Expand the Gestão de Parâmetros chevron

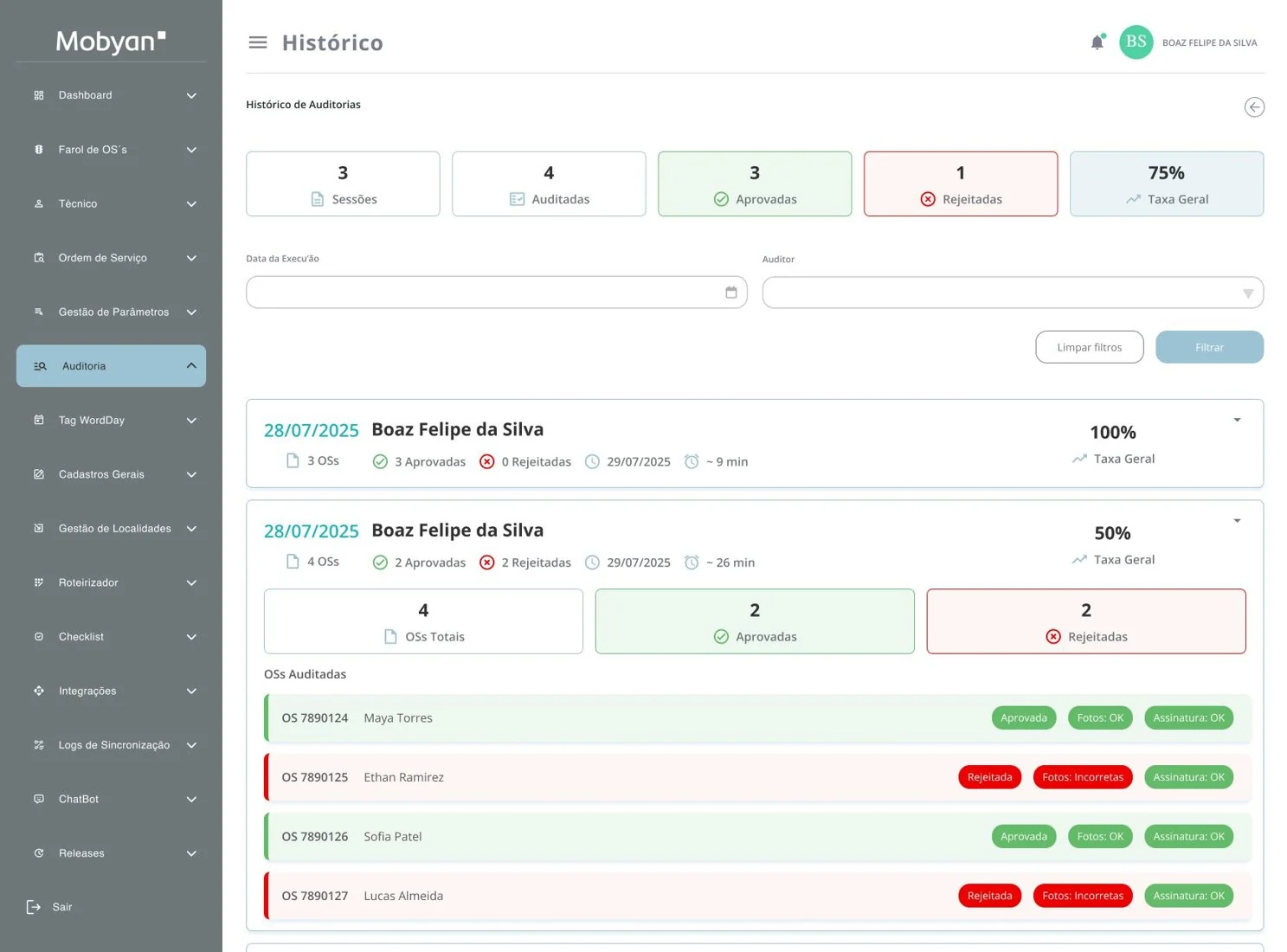191,312
